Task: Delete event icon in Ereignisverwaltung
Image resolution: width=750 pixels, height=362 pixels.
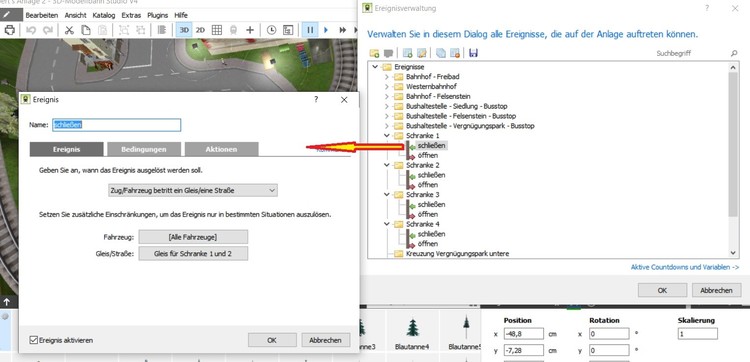Action: [454, 53]
